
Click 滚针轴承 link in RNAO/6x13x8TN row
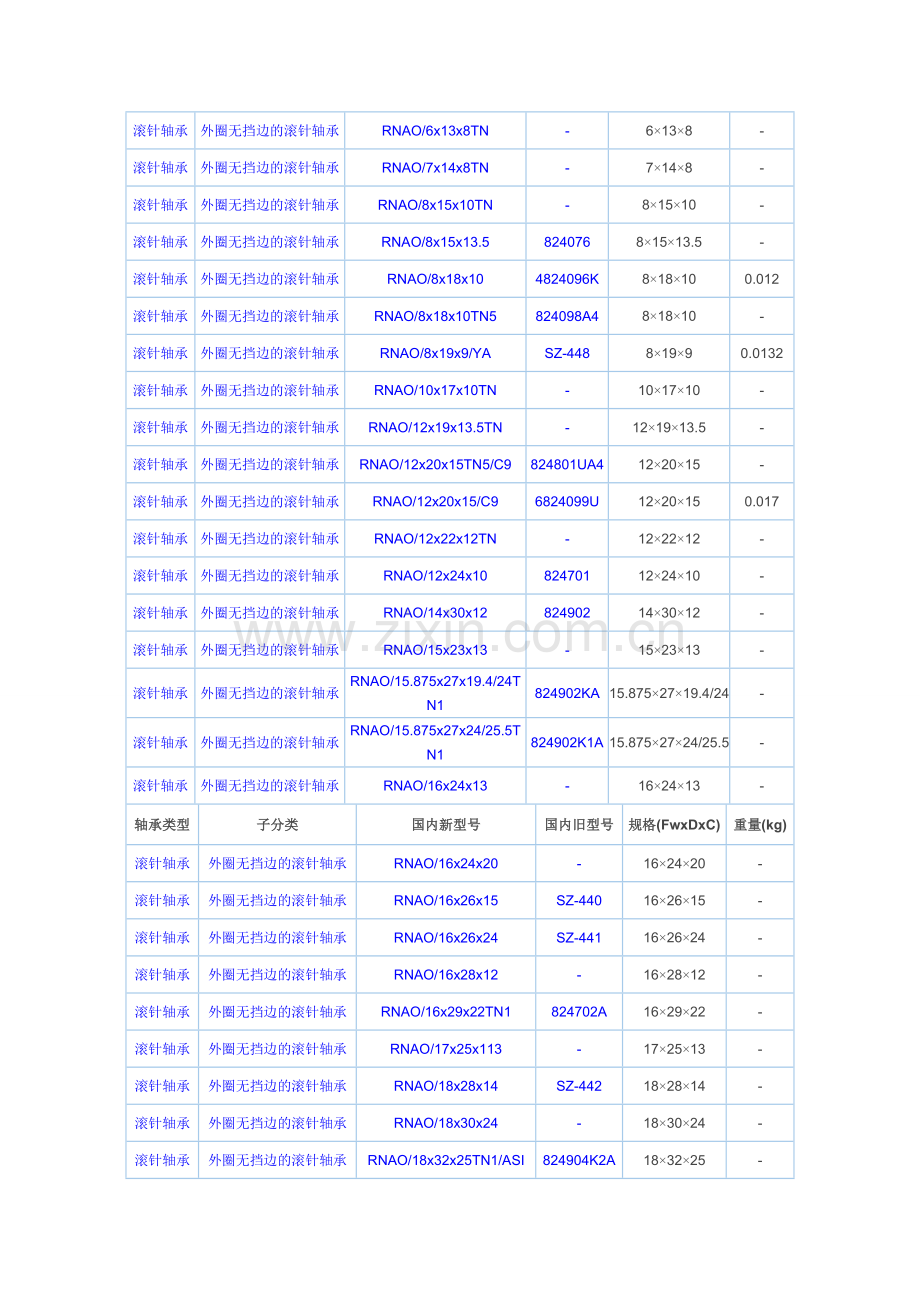pos(161,131)
